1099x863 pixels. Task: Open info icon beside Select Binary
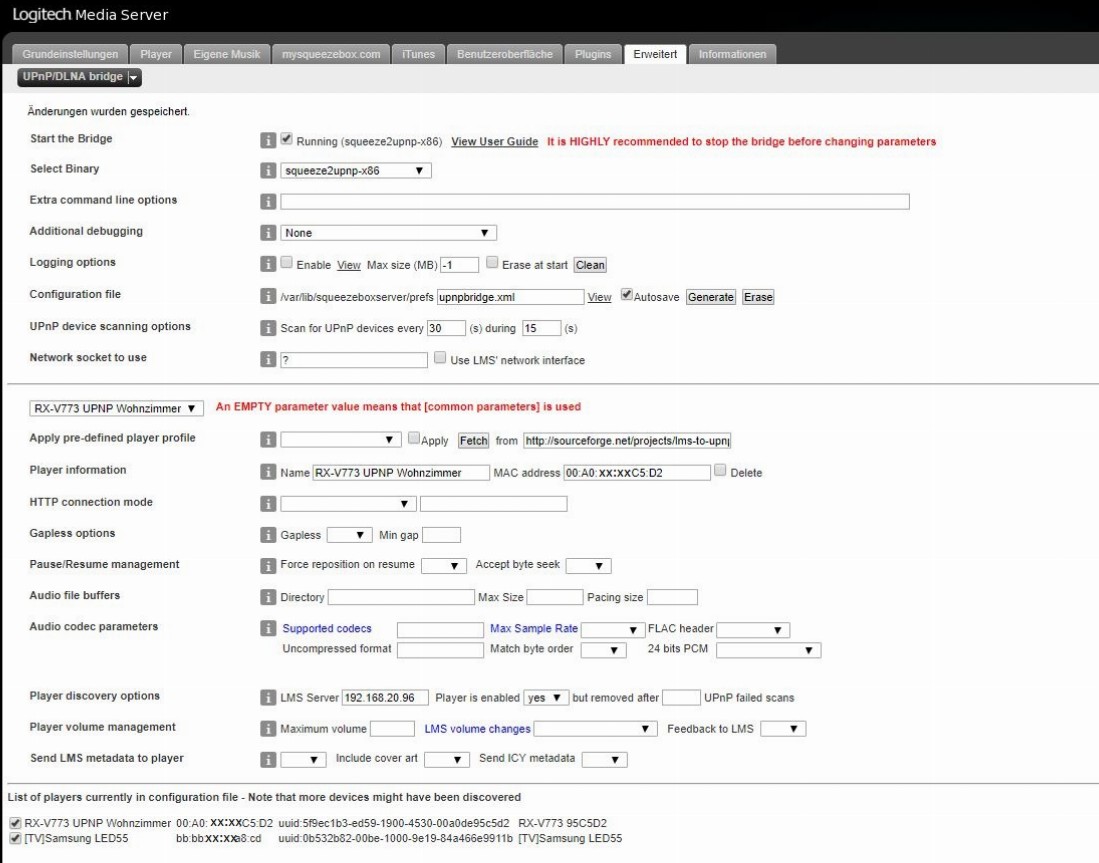(x=268, y=170)
